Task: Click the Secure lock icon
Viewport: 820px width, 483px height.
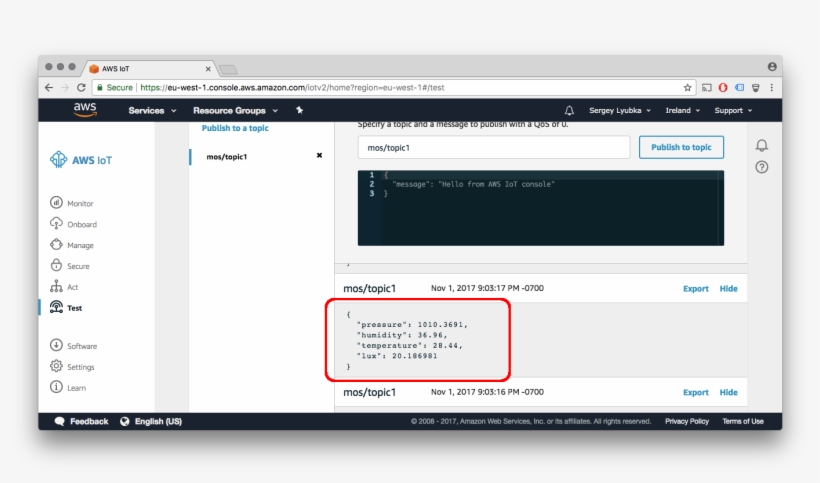Action: coord(56,265)
